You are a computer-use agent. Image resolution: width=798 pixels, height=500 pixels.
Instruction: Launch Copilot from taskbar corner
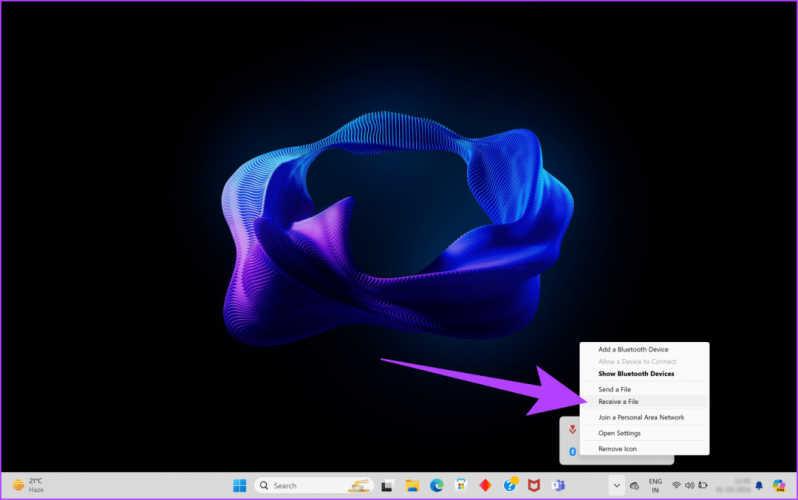779,486
